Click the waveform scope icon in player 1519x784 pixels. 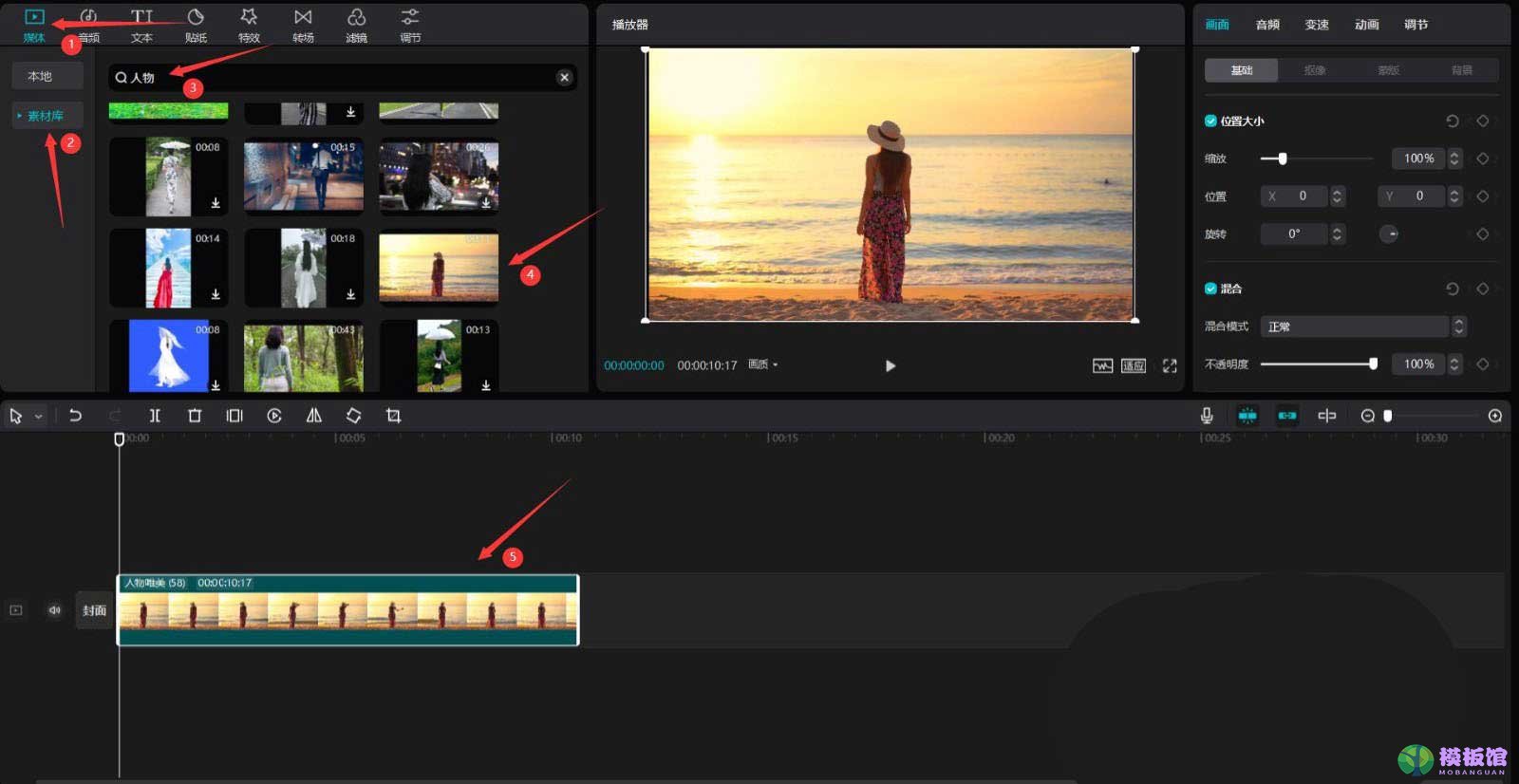[x=1102, y=365]
